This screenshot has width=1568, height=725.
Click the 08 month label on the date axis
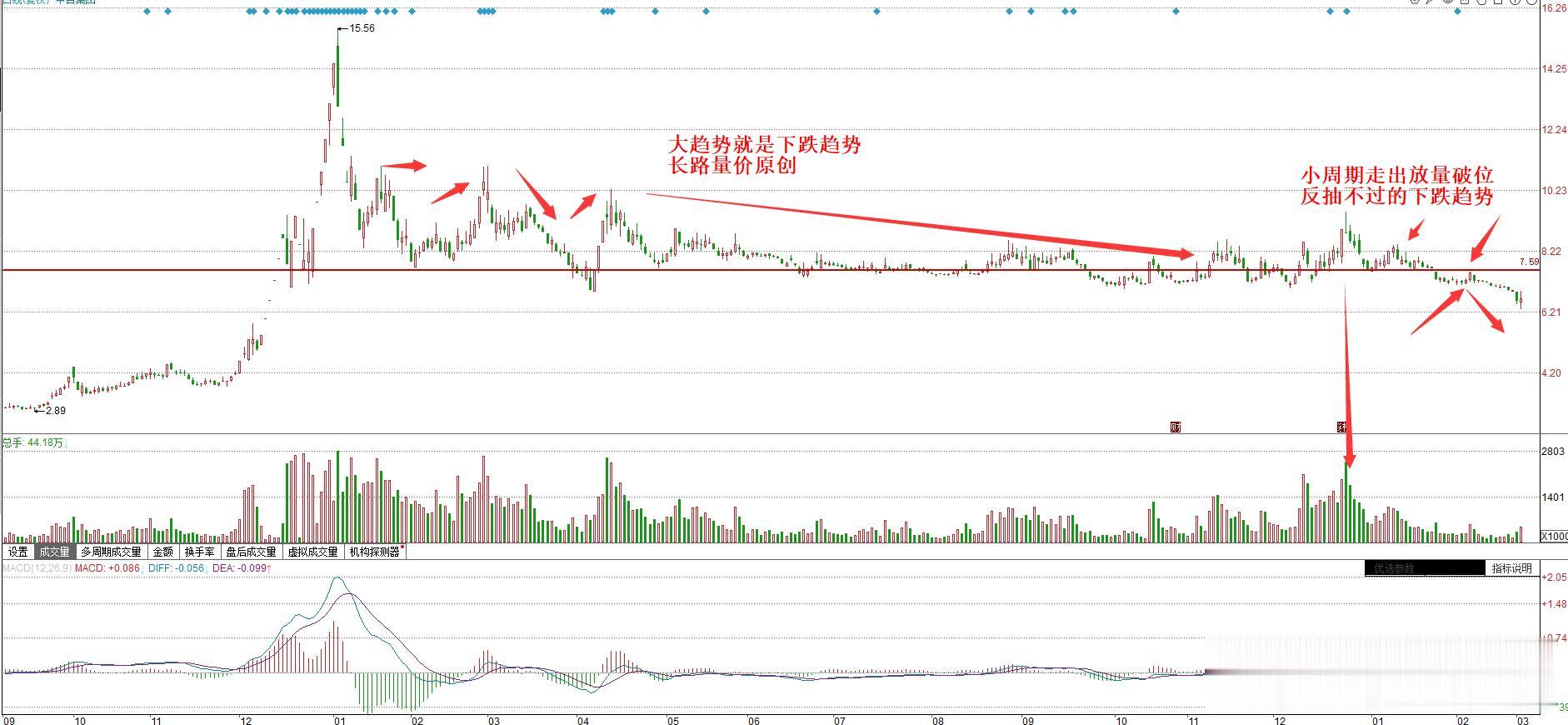(937, 720)
